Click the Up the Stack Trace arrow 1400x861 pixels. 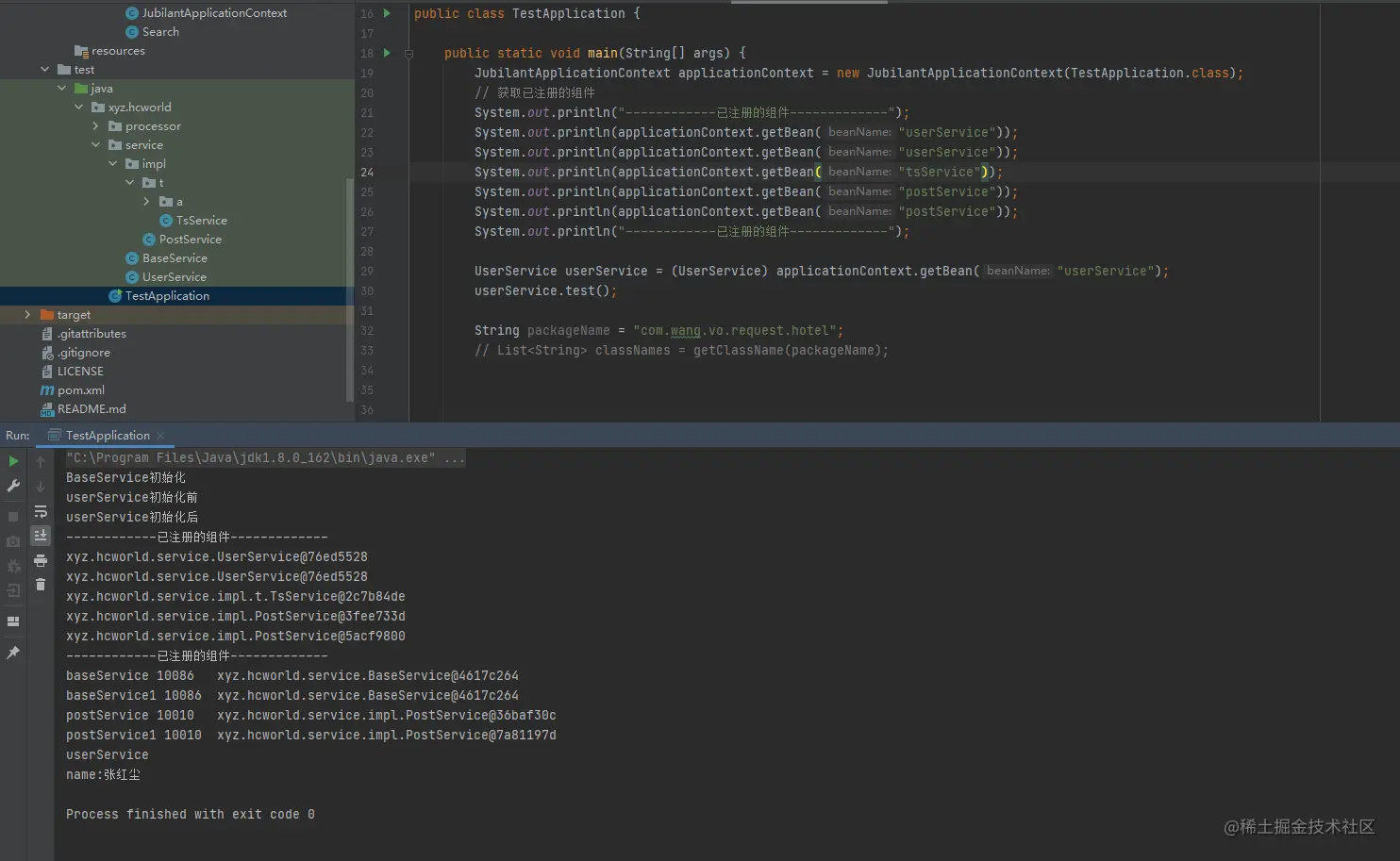click(41, 461)
